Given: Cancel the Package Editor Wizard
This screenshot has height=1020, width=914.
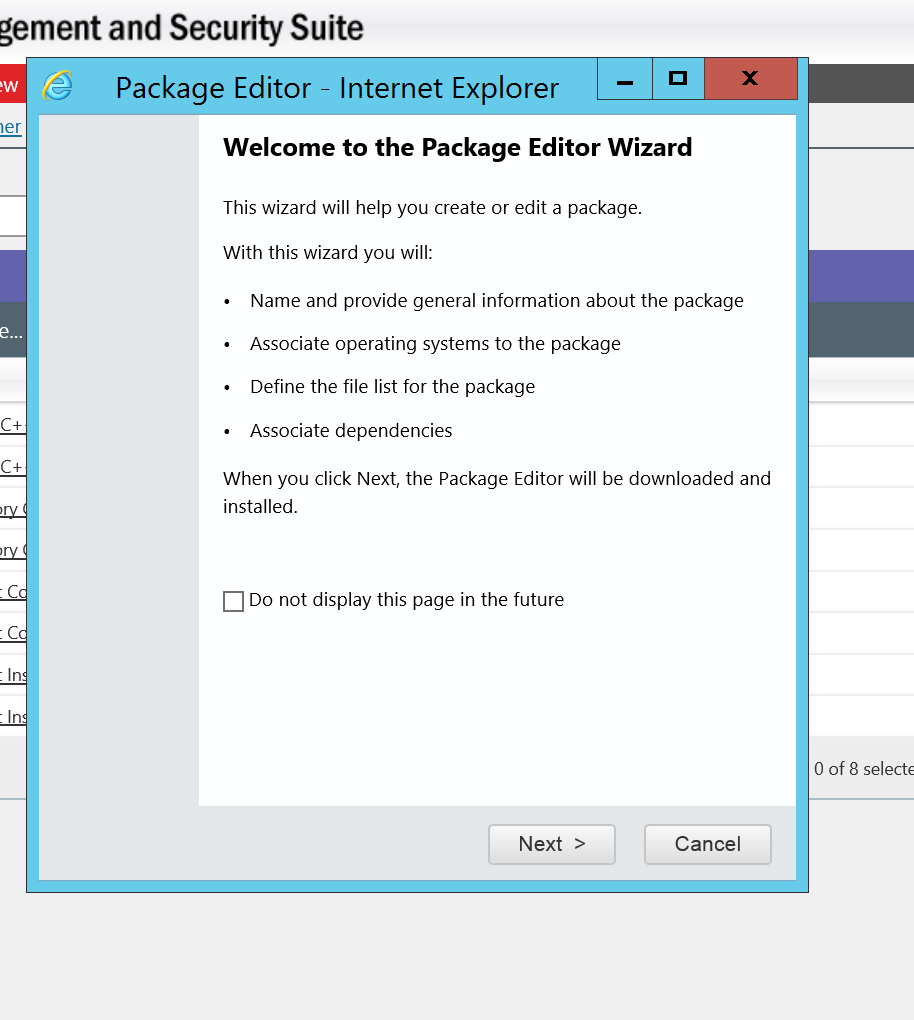Looking at the screenshot, I should [x=707, y=844].
